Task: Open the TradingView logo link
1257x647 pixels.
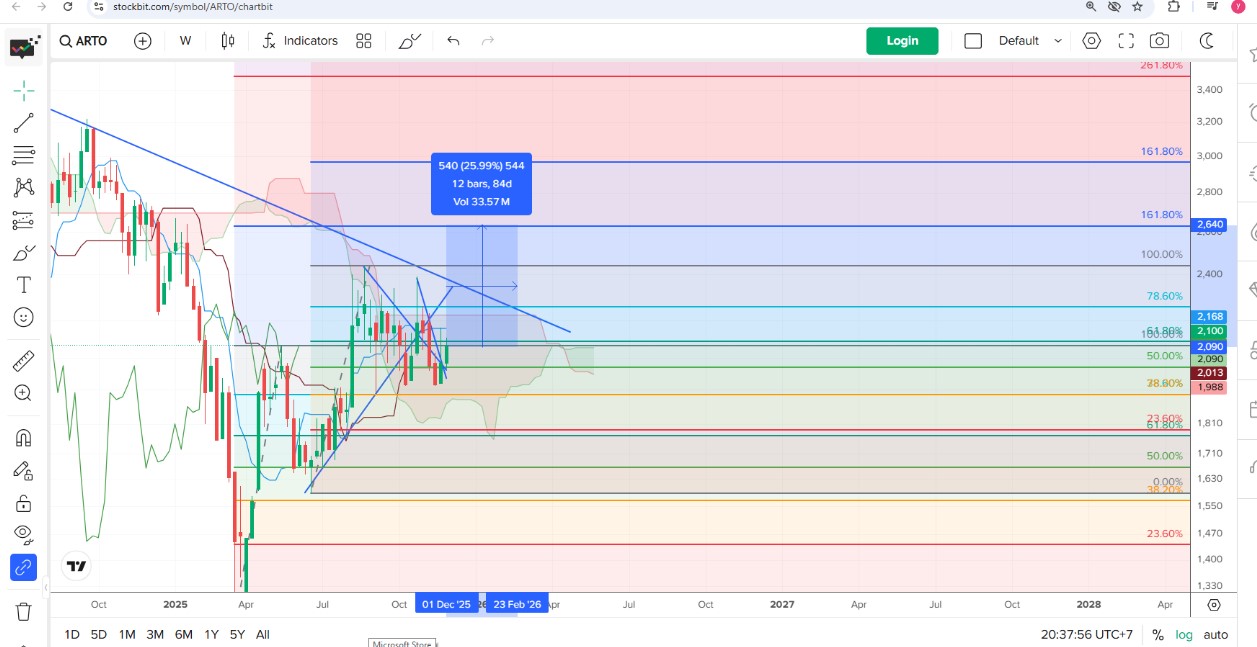Action: [76, 566]
